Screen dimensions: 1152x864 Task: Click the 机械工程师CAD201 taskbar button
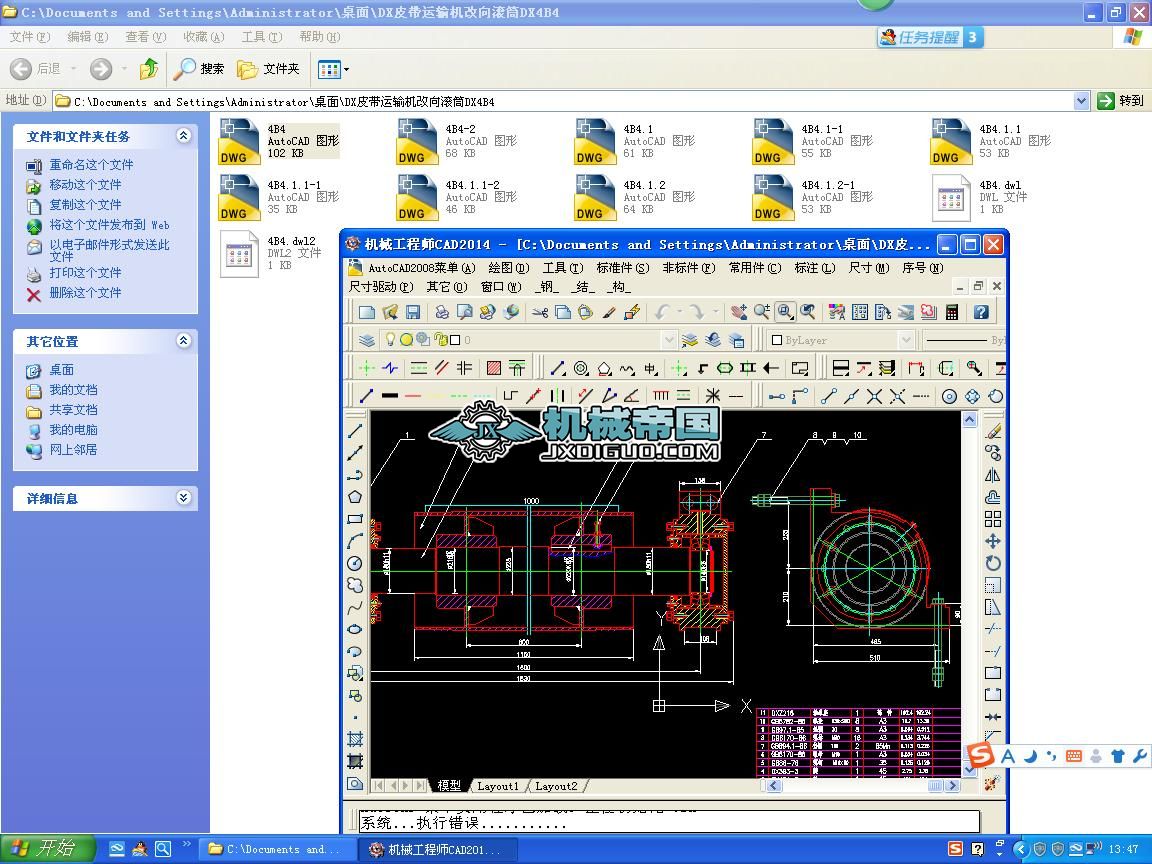tap(437, 849)
